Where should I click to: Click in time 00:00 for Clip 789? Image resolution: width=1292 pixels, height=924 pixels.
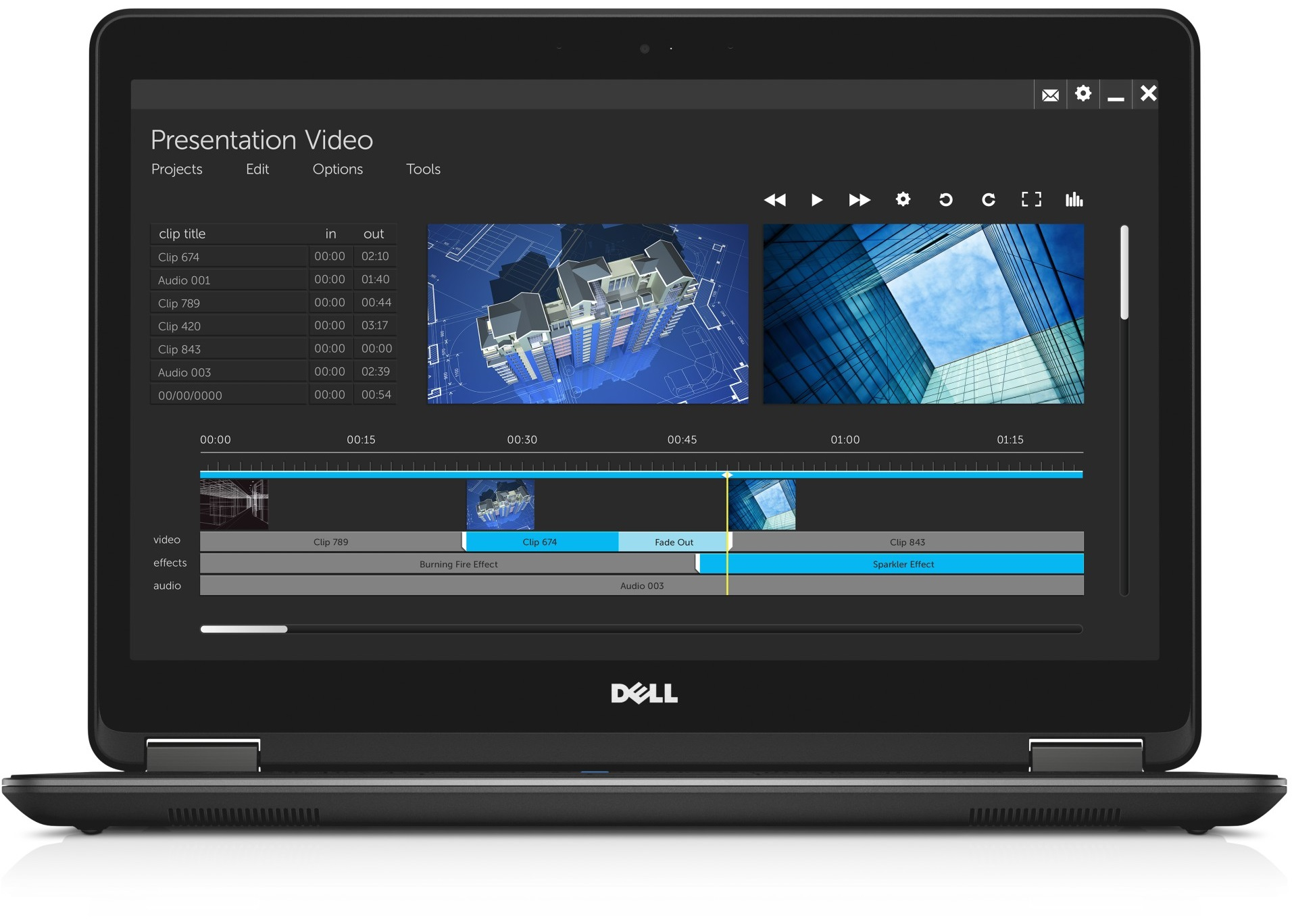(330, 303)
